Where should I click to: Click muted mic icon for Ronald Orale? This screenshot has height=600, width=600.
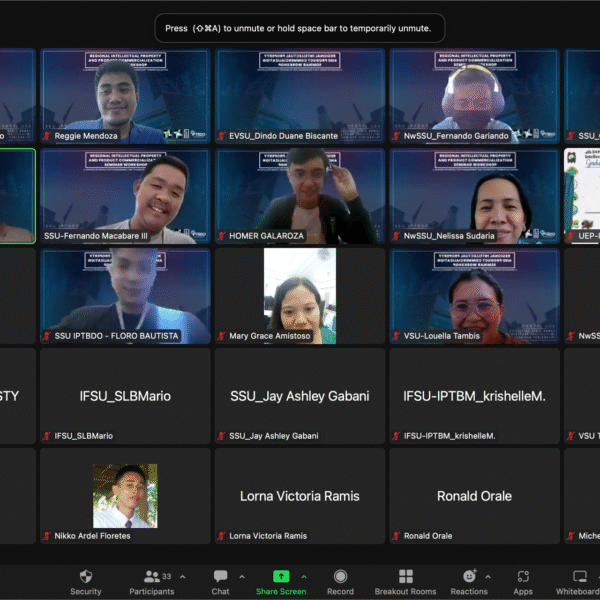[396, 536]
